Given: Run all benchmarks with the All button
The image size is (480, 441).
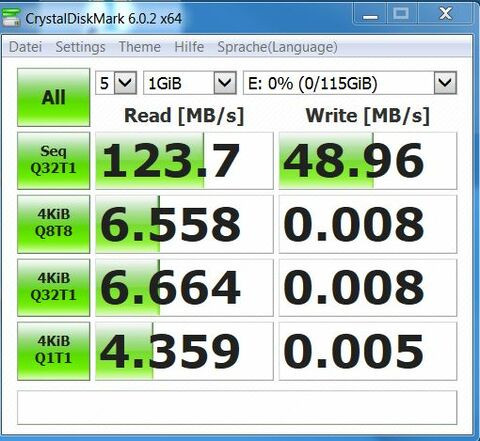Looking at the screenshot, I should click(x=54, y=97).
